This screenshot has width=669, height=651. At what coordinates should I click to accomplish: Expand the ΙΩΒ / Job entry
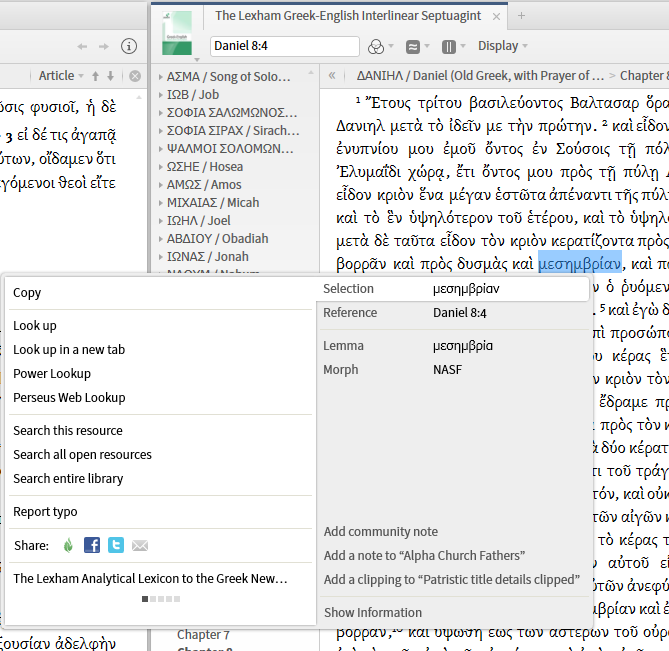click(160, 95)
